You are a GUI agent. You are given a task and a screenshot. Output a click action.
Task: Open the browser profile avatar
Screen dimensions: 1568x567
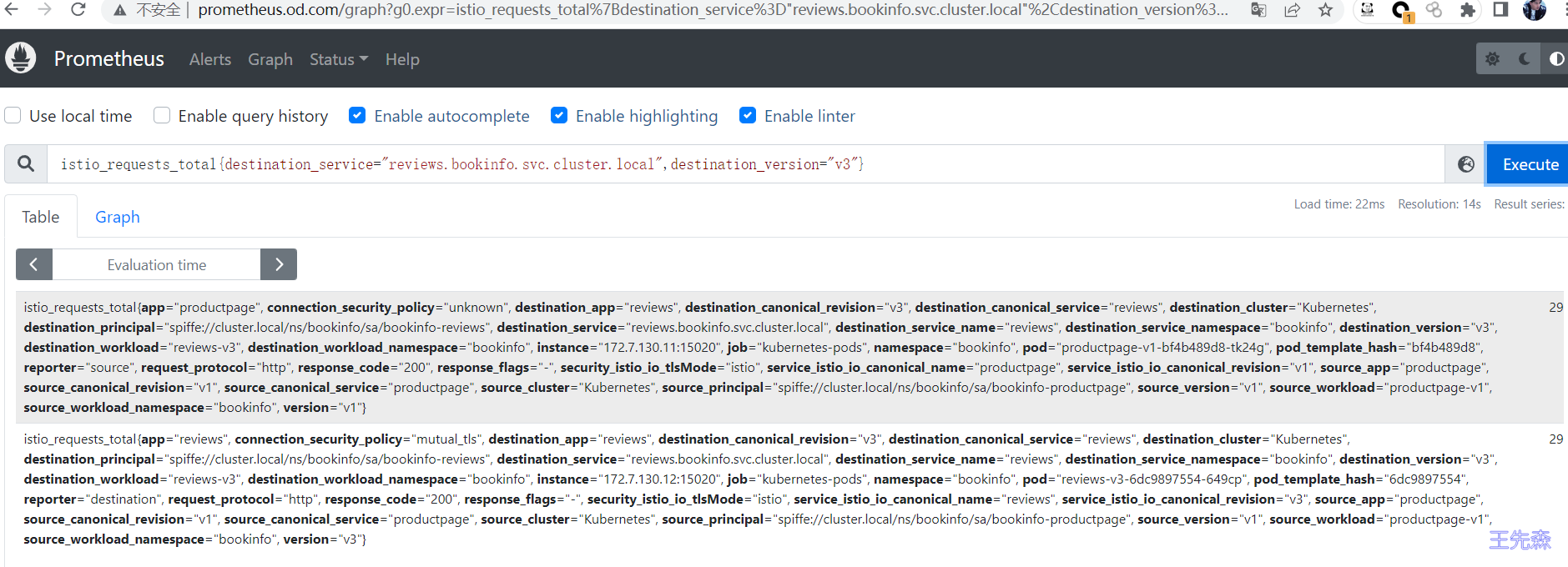1535,10
